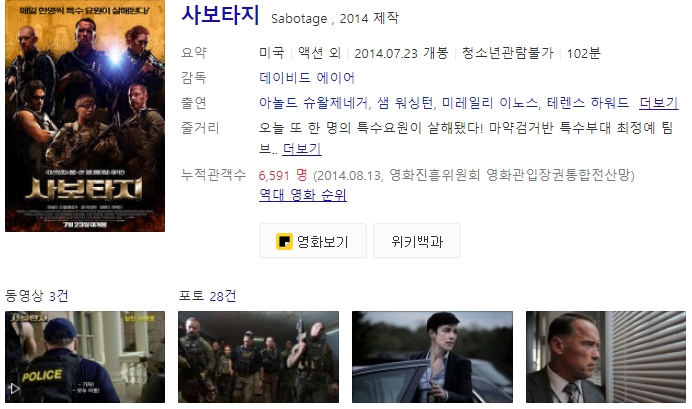692x409 pixels.
Task: Expand the plot summary with 더보기
Action: coord(302,149)
